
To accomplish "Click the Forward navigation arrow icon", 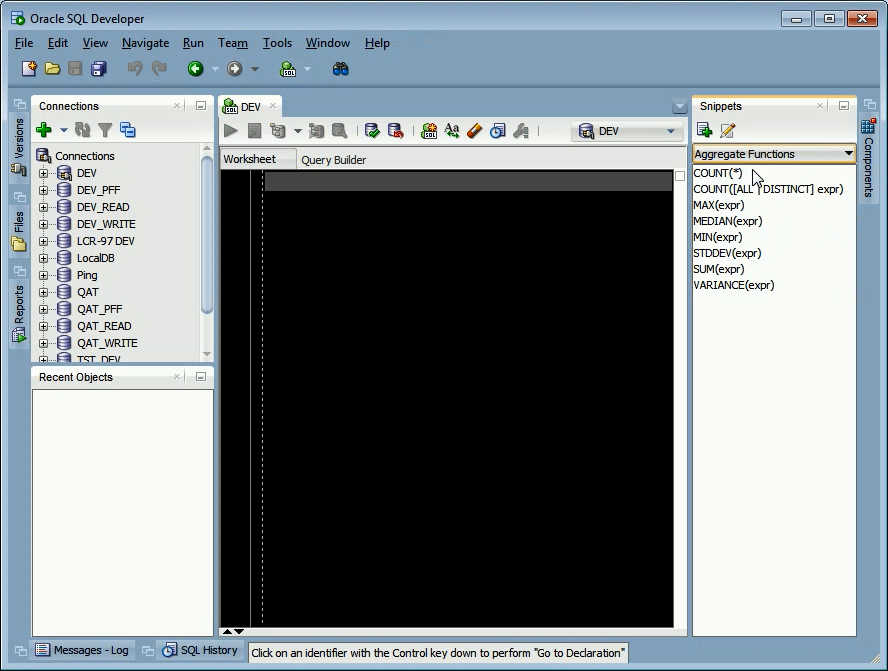I will [x=234, y=69].
